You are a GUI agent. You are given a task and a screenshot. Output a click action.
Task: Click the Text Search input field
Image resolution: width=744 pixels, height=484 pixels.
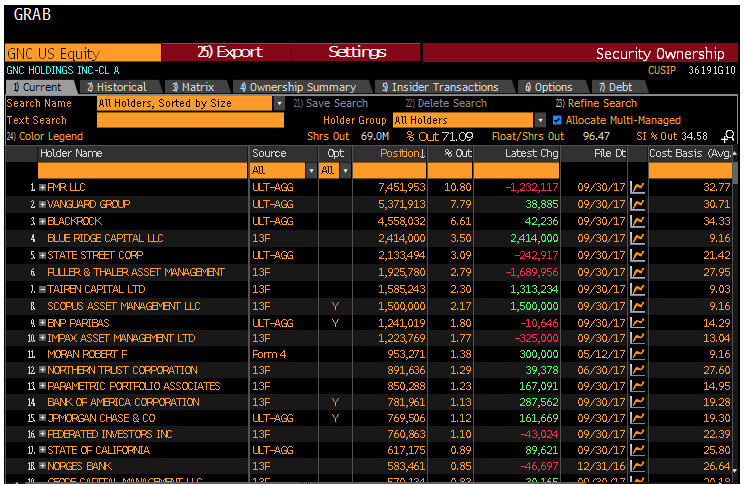(x=190, y=121)
